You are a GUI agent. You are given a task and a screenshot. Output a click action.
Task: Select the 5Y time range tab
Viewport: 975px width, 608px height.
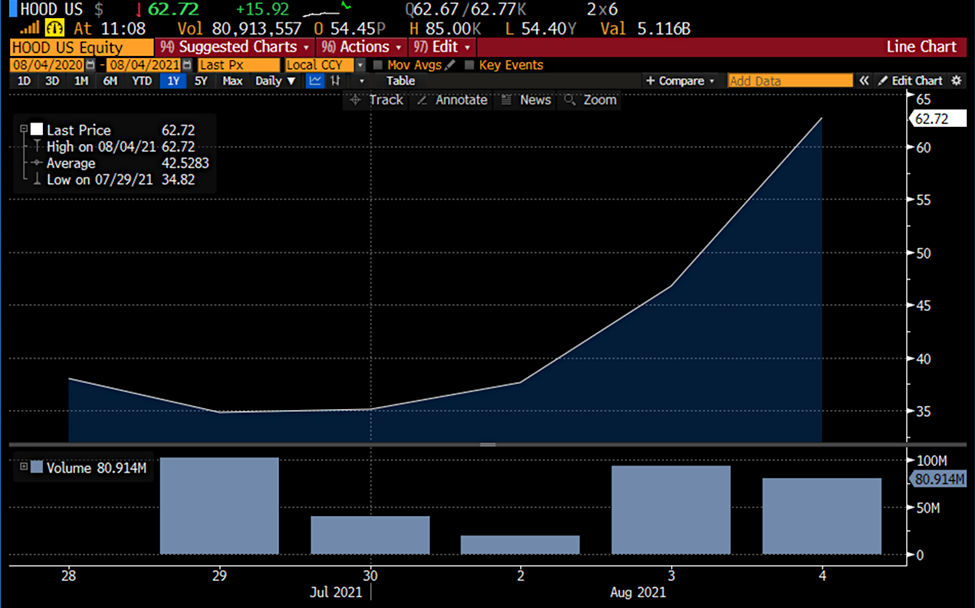click(201, 81)
